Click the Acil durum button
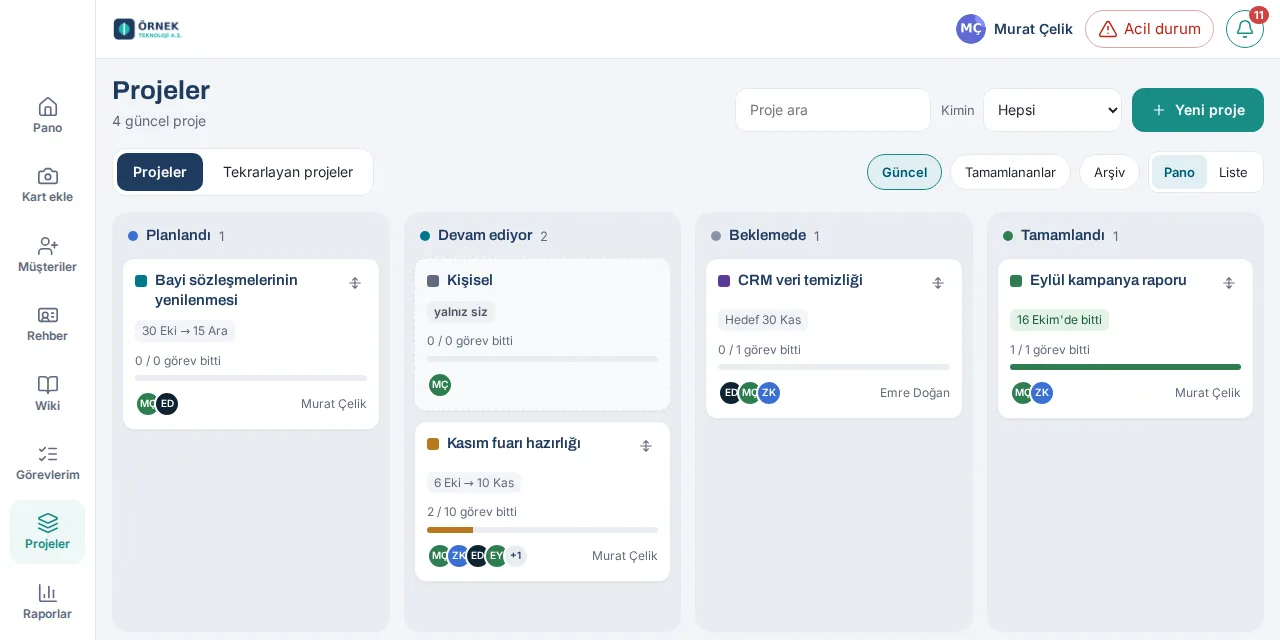This screenshot has height=640, width=1280. pyautogui.click(x=1149, y=29)
